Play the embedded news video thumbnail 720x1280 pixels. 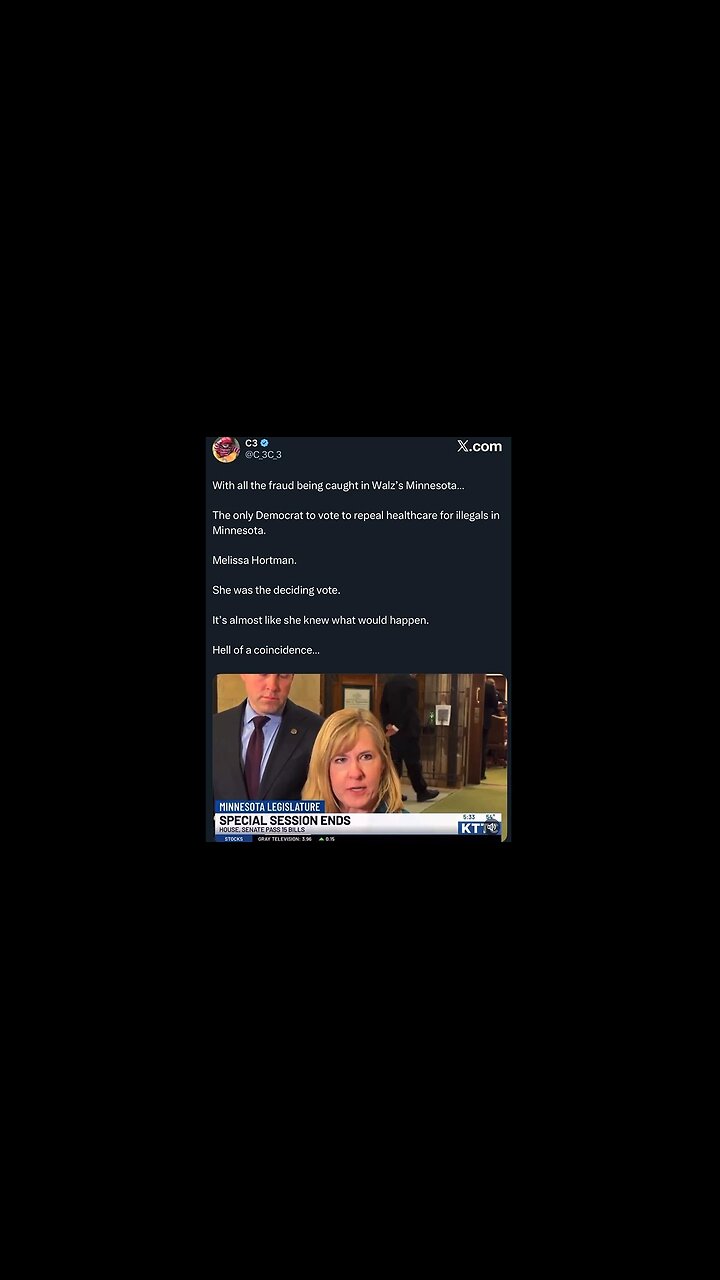click(x=359, y=757)
